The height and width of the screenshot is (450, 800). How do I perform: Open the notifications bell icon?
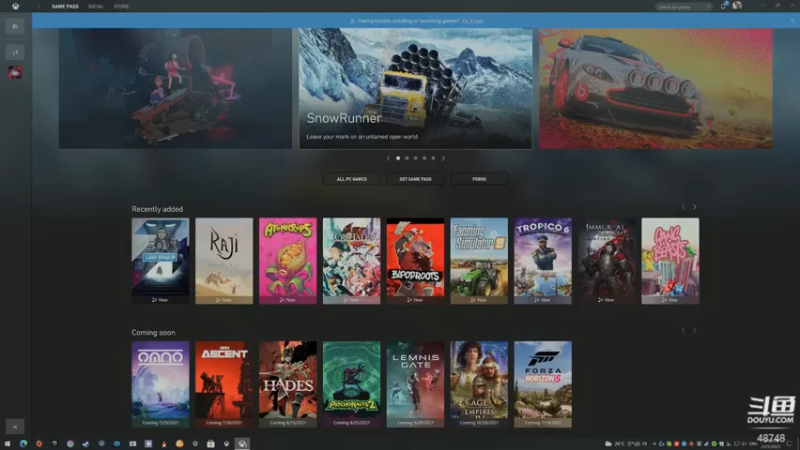[723, 6]
